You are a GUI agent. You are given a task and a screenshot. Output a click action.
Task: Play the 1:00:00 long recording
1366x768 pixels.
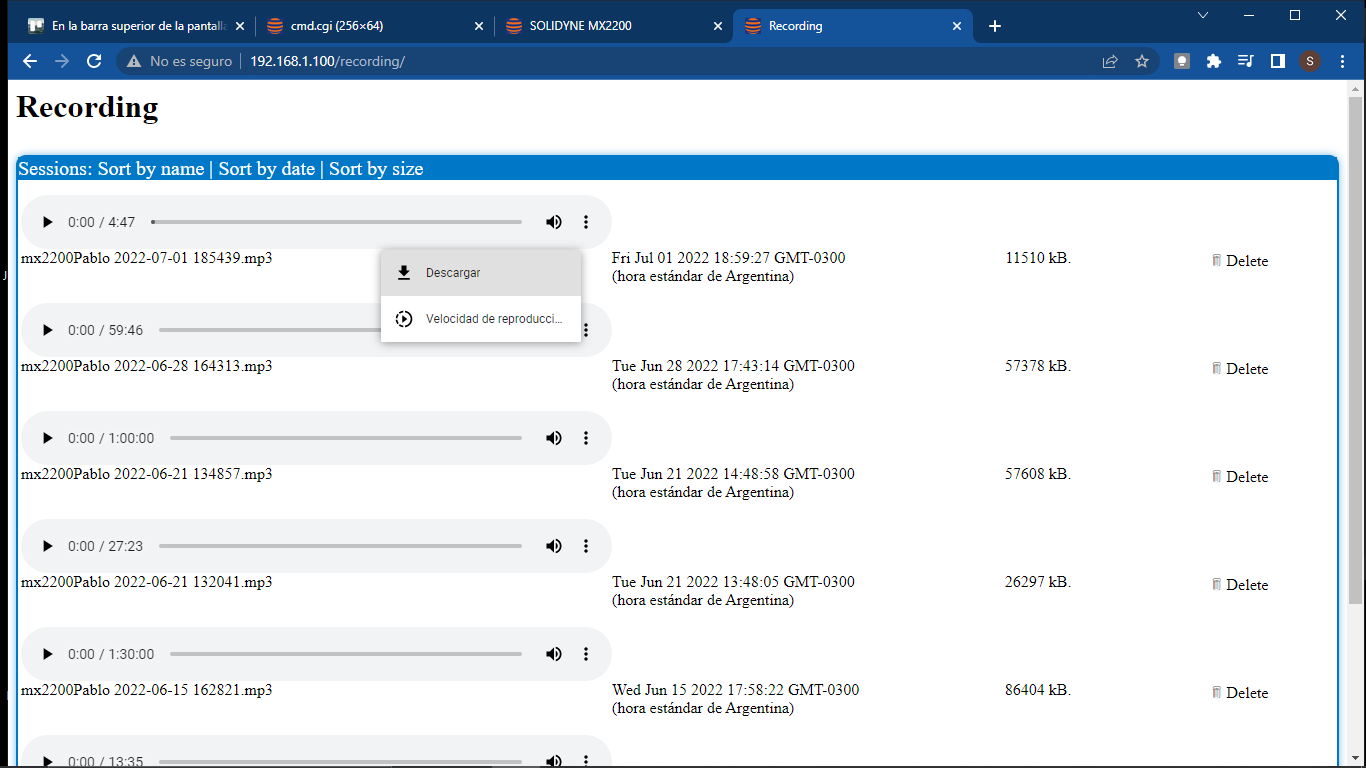click(x=47, y=438)
